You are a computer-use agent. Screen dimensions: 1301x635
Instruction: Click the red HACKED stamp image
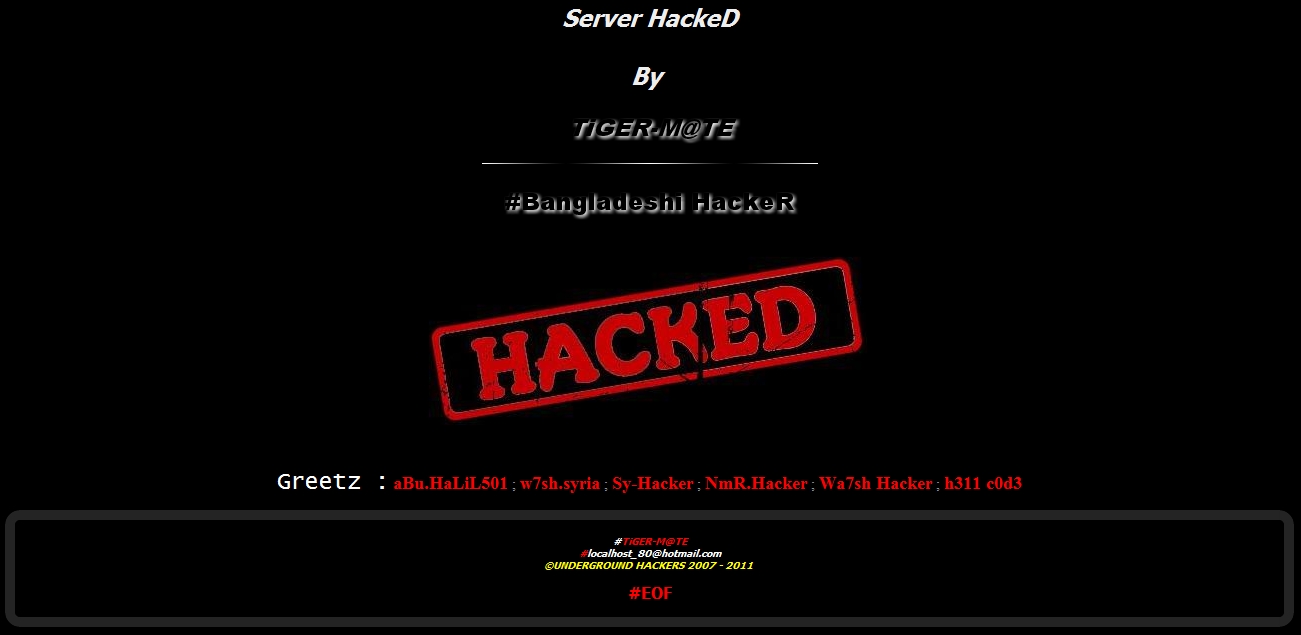click(x=647, y=339)
